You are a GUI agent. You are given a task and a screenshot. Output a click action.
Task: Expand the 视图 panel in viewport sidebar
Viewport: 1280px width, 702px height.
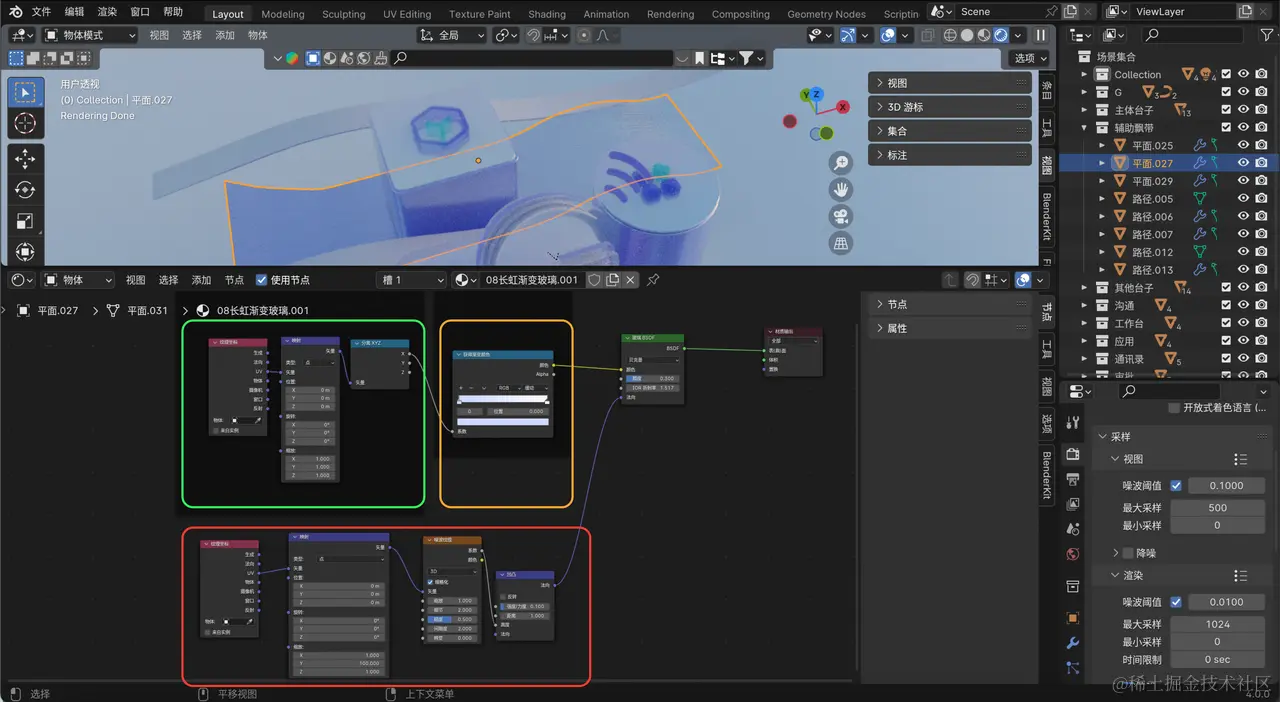point(949,83)
